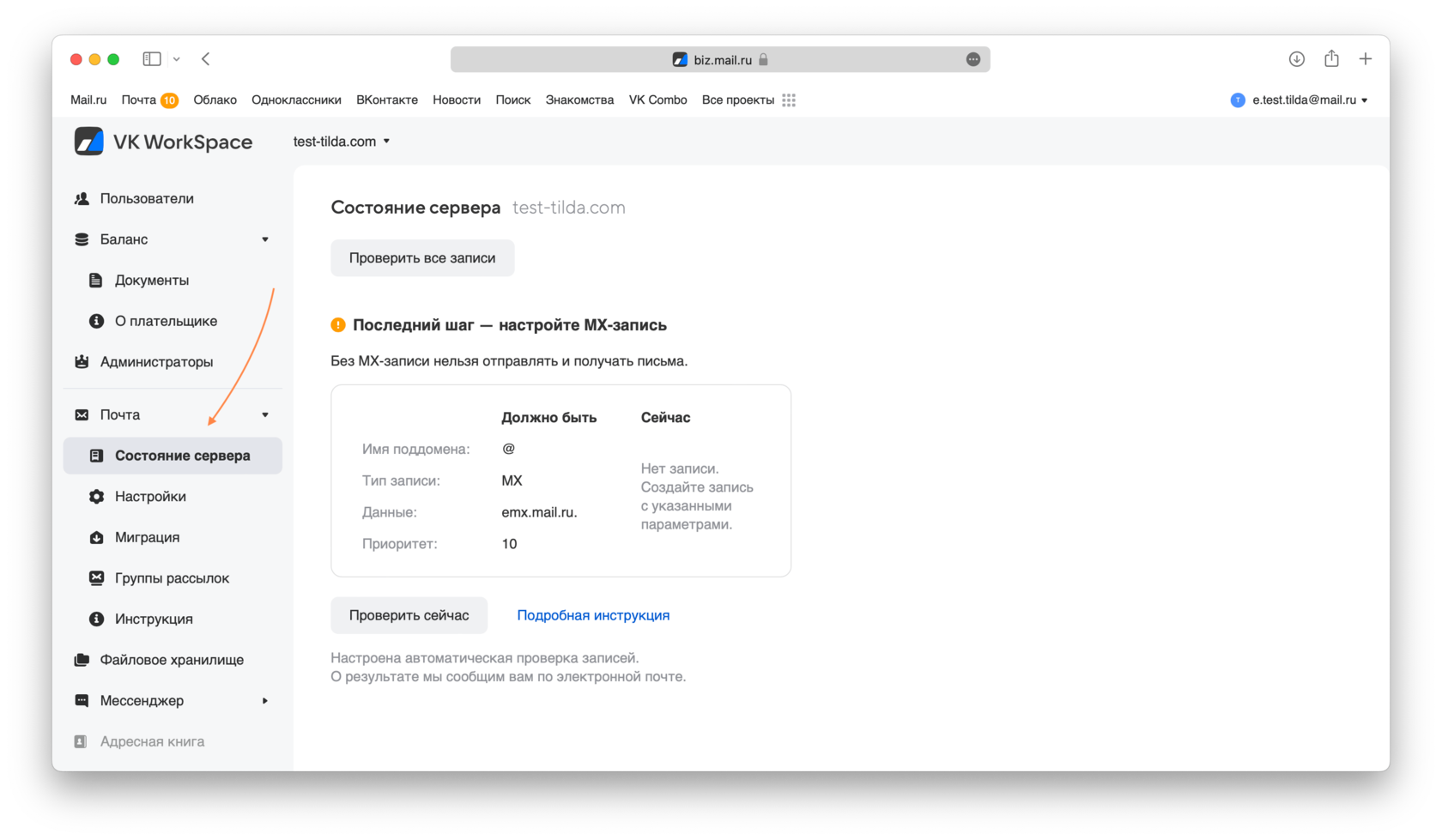Click the biz.mail.ru address bar
The height and width of the screenshot is (840, 1442).
click(720, 59)
